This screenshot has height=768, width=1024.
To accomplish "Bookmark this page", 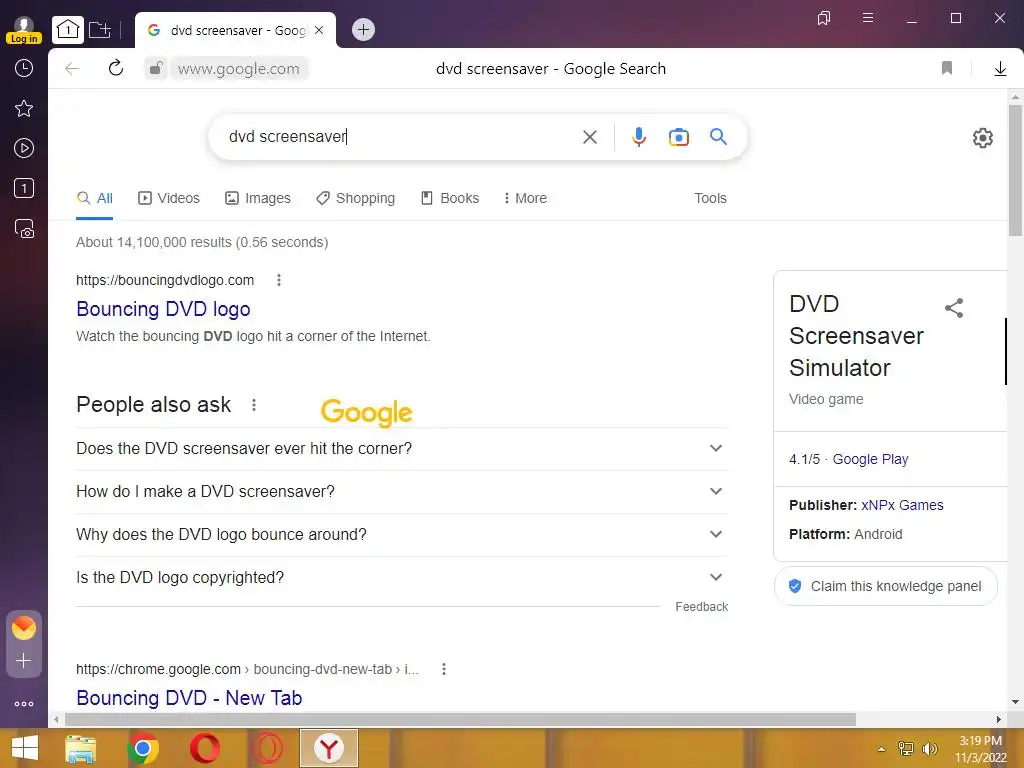I will pyautogui.click(x=946, y=68).
